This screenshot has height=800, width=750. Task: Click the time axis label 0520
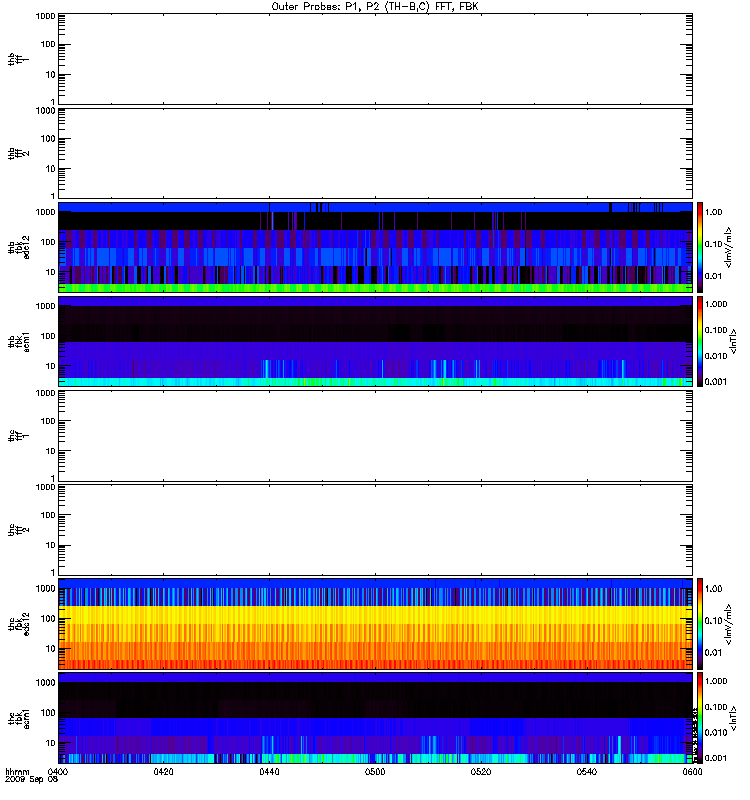(481, 772)
